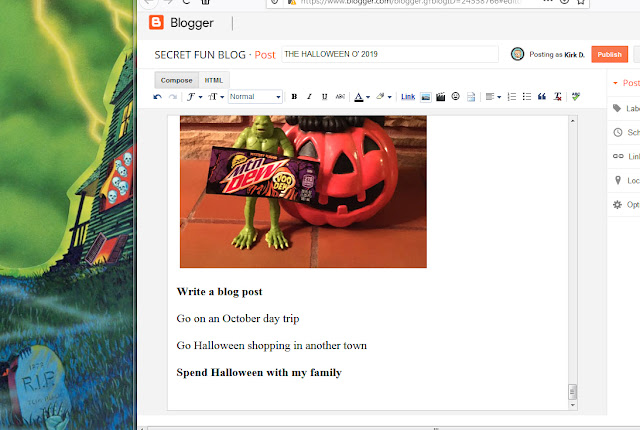Open the Location setting pin icon
Image resolution: width=640 pixels, height=430 pixels.
[618, 180]
